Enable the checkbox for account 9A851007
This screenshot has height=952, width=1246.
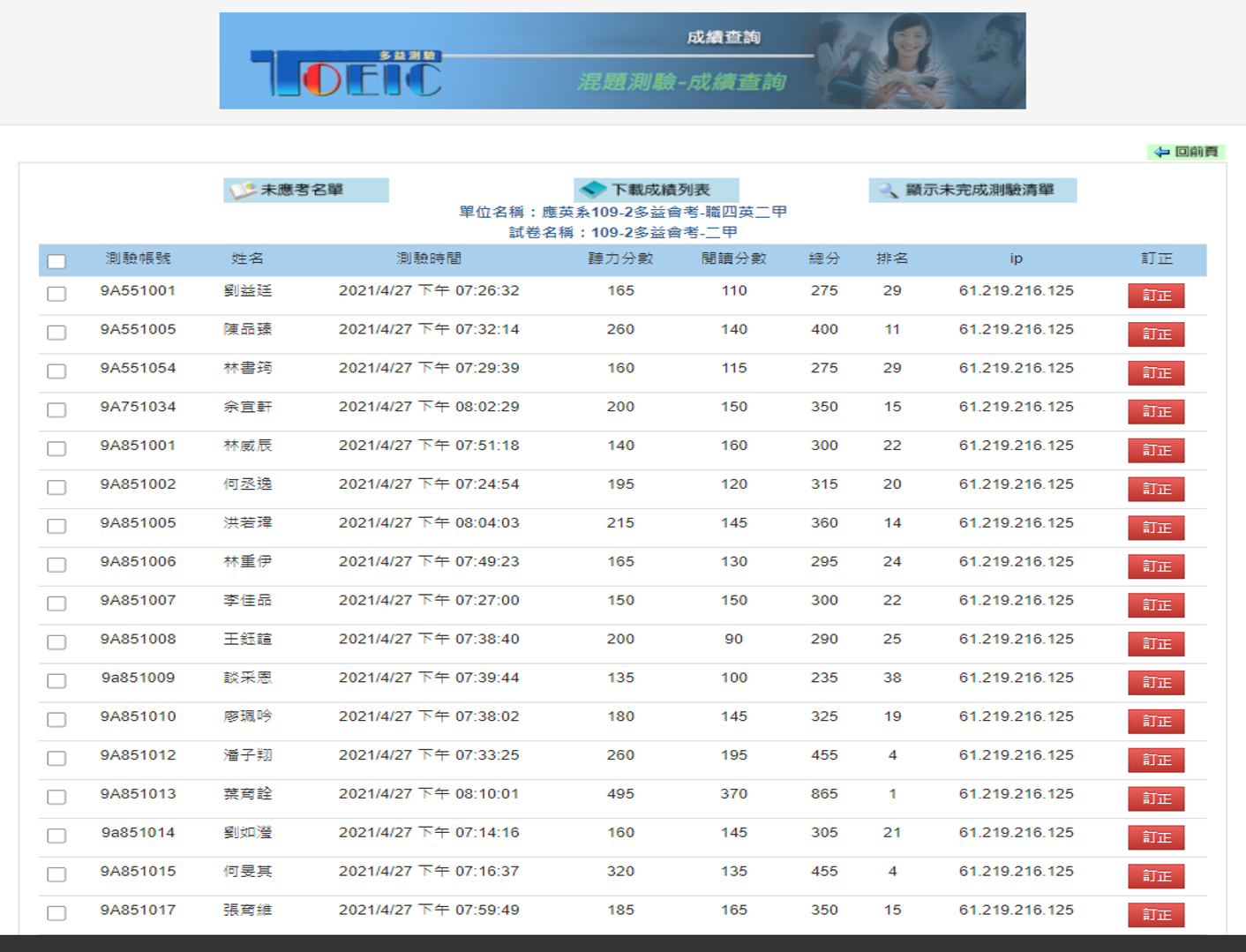pos(56,604)
